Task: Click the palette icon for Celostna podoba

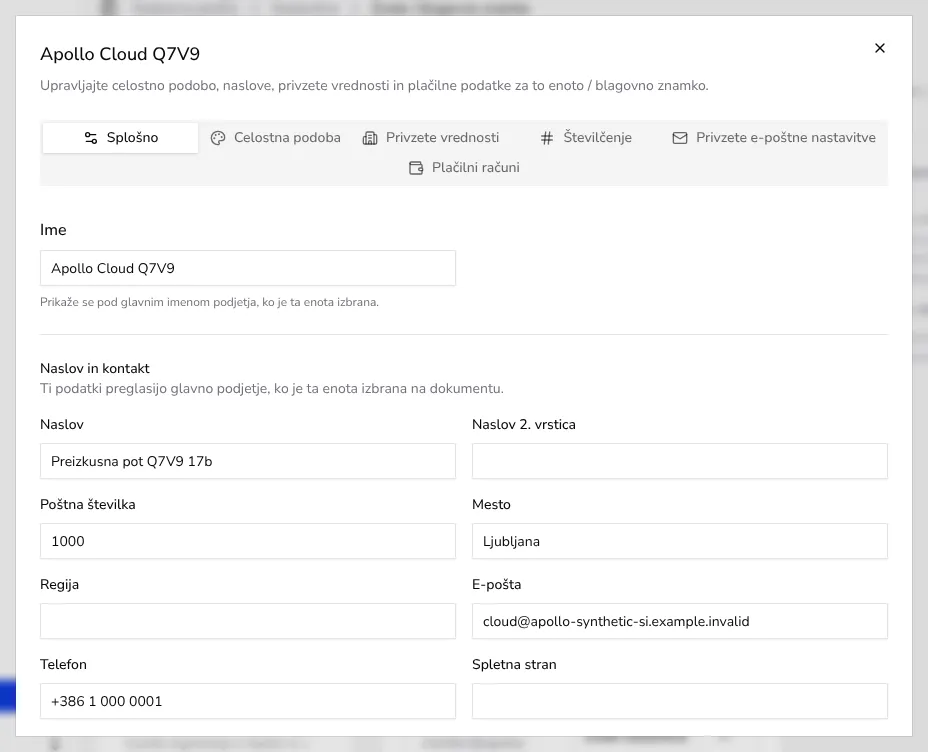Action: (x=218, y=138)
